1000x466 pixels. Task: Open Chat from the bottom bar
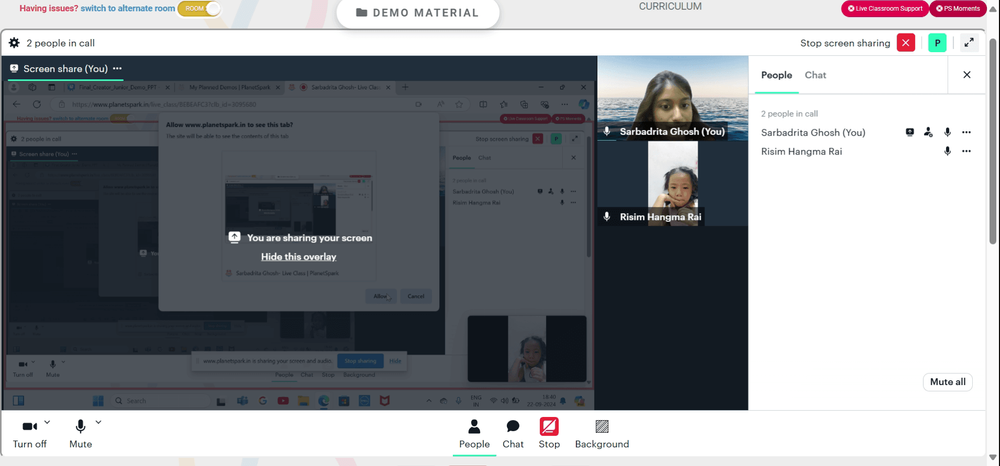pyautogui.click(x=513, y=434)
